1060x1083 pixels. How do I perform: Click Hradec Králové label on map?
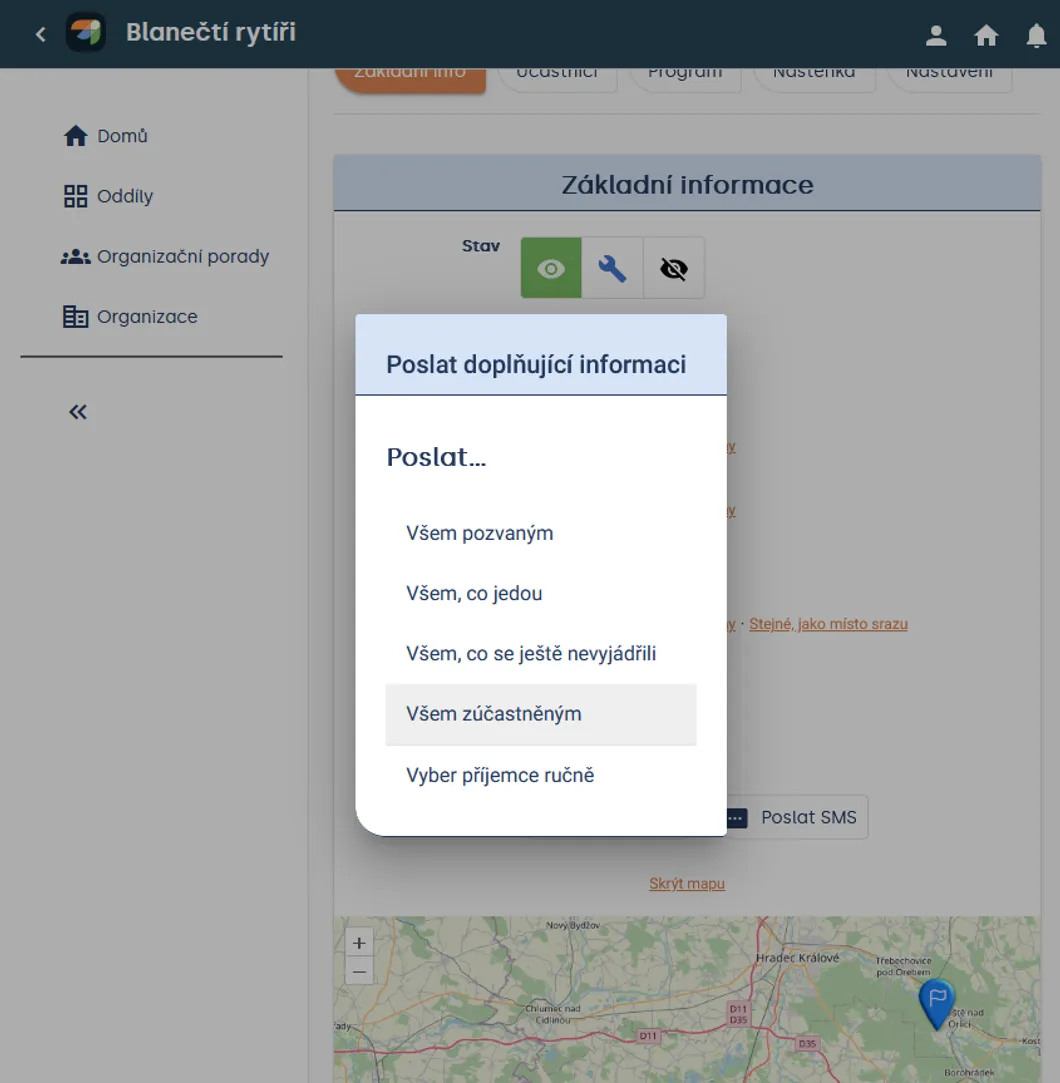798,958
